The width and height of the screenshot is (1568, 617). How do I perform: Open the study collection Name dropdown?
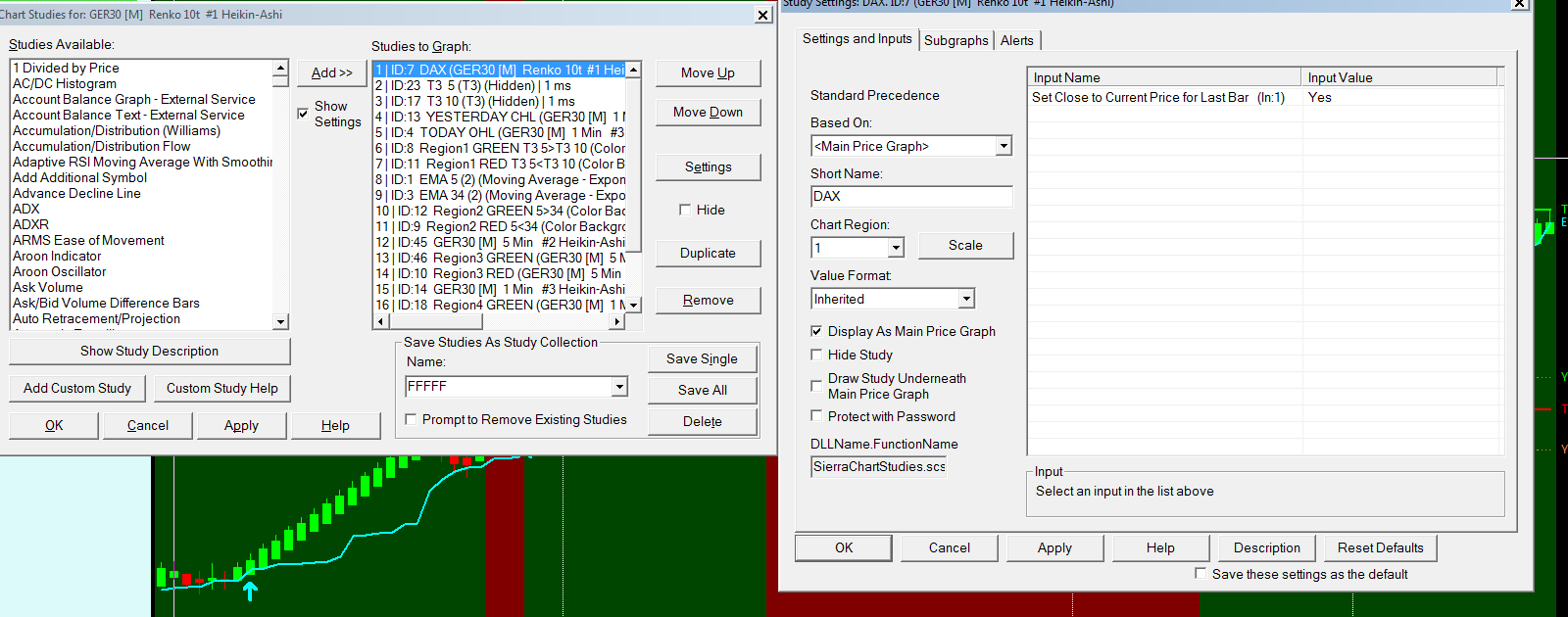[619, 387]
